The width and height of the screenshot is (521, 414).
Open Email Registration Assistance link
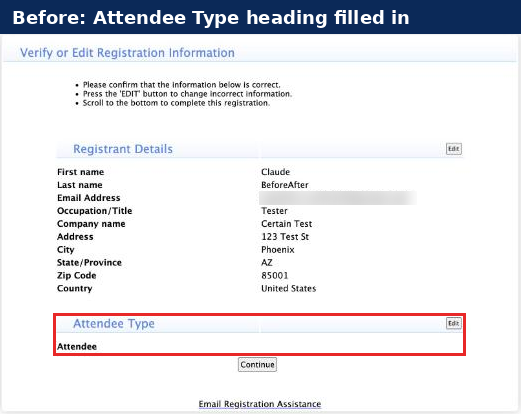pos(260,404)
